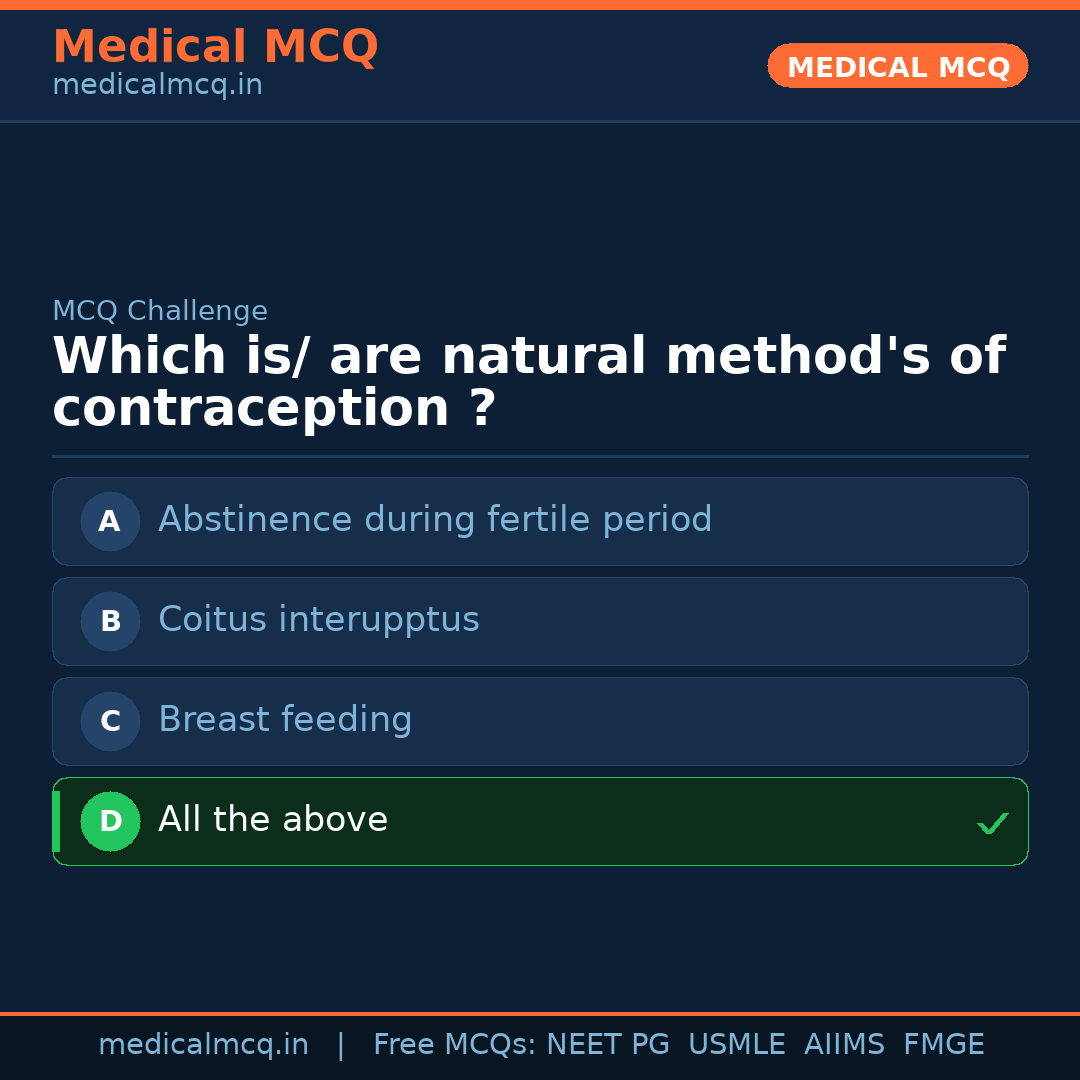1080x1080 pixels.
Task: Click the Medical MCQ header logo
Action: click(x=215, y=47)
